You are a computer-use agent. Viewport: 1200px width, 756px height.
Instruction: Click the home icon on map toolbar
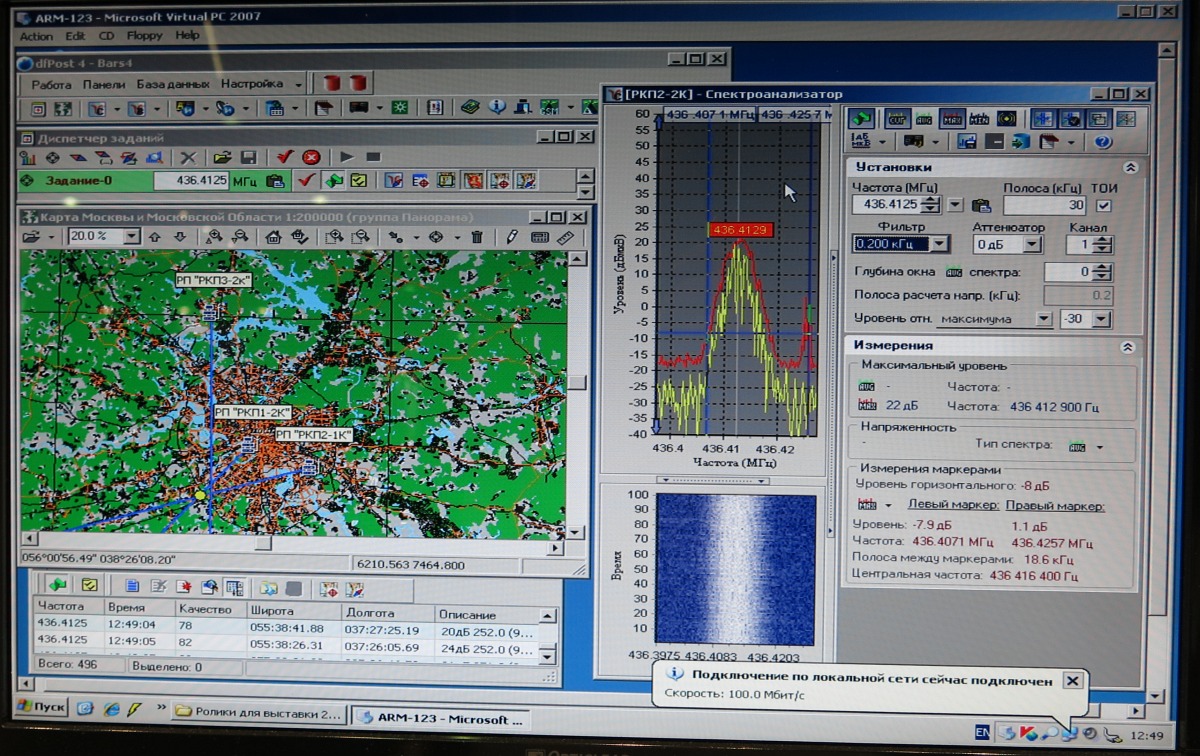pos(272,237)
